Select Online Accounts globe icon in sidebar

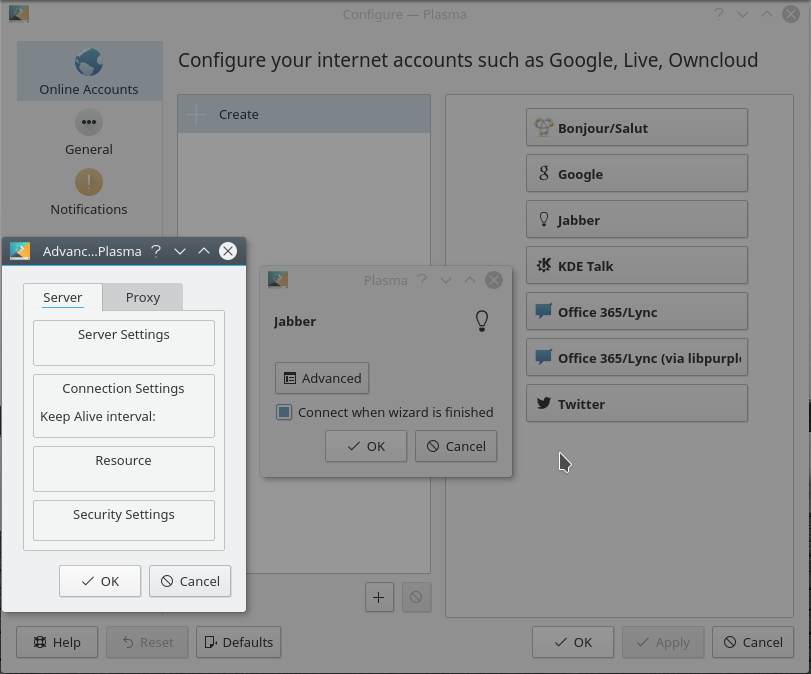89,63
